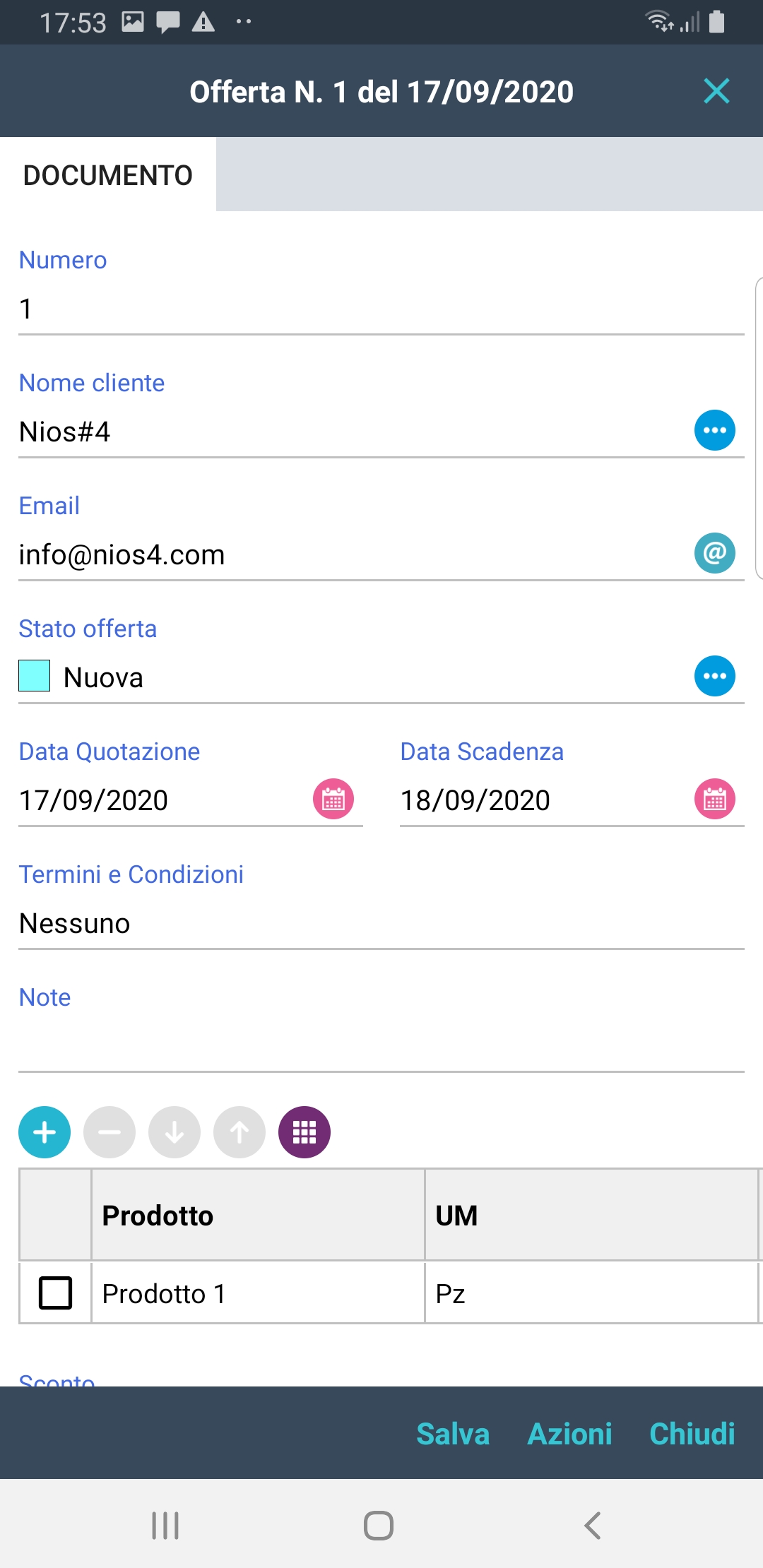Image resolution: width=763 pixels, height=1568 pixels.
Task: Open Nome cliente selection dots
Action: (x=715, y=430)
